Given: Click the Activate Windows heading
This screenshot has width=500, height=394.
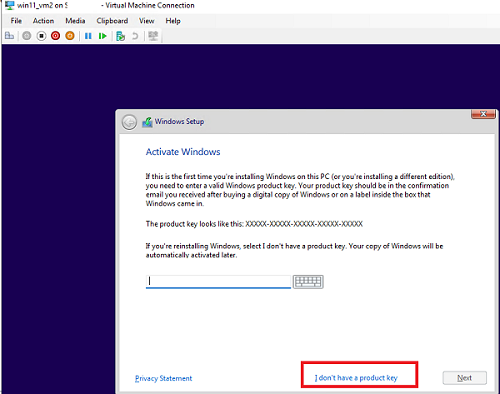Looking at the screenshot, I should [x=183, y=152].
